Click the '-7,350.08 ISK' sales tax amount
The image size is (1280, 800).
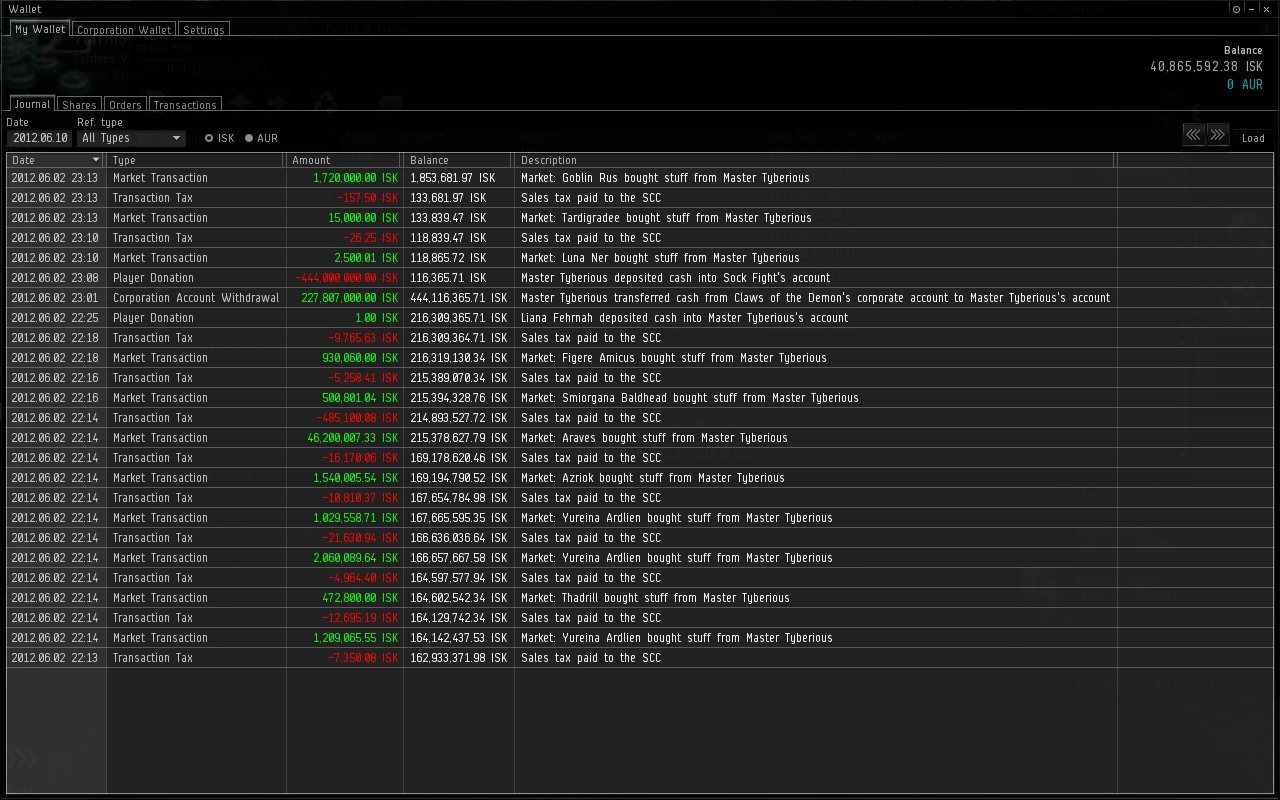pyautogui.click(x=363, y=658)
